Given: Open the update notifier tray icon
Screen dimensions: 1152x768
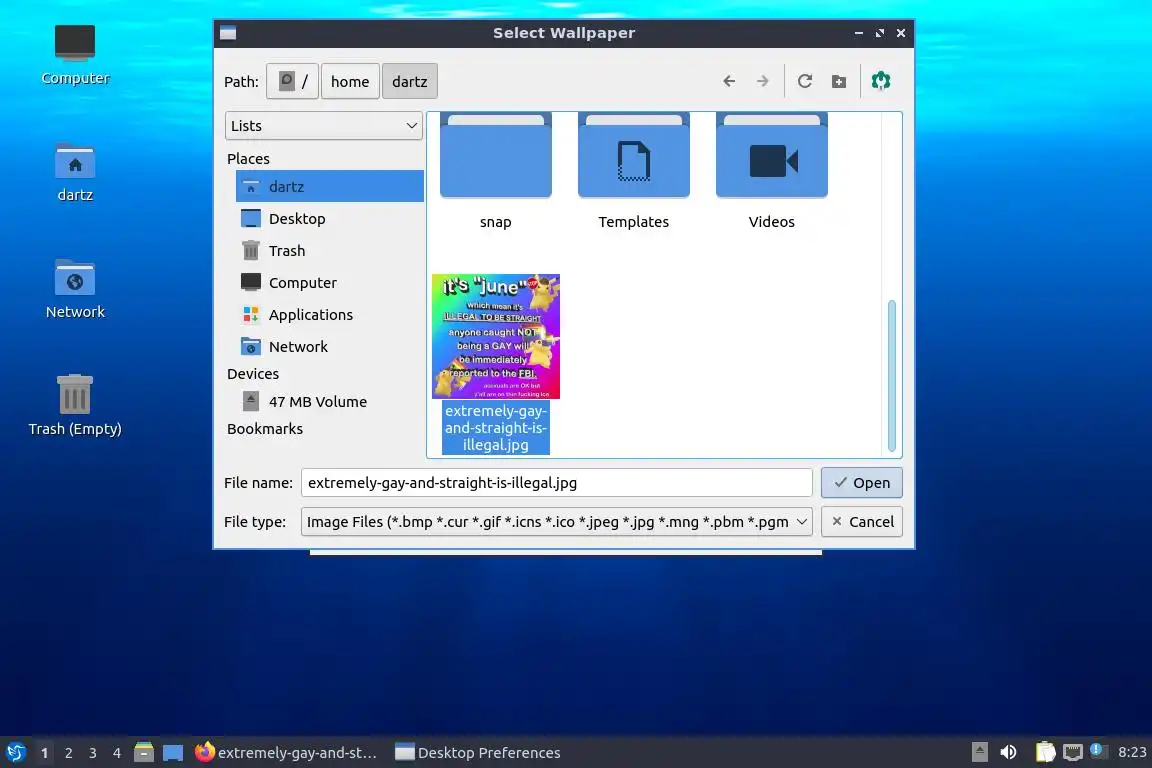Looking at the screenshot, I should (x=1096, y=750).
